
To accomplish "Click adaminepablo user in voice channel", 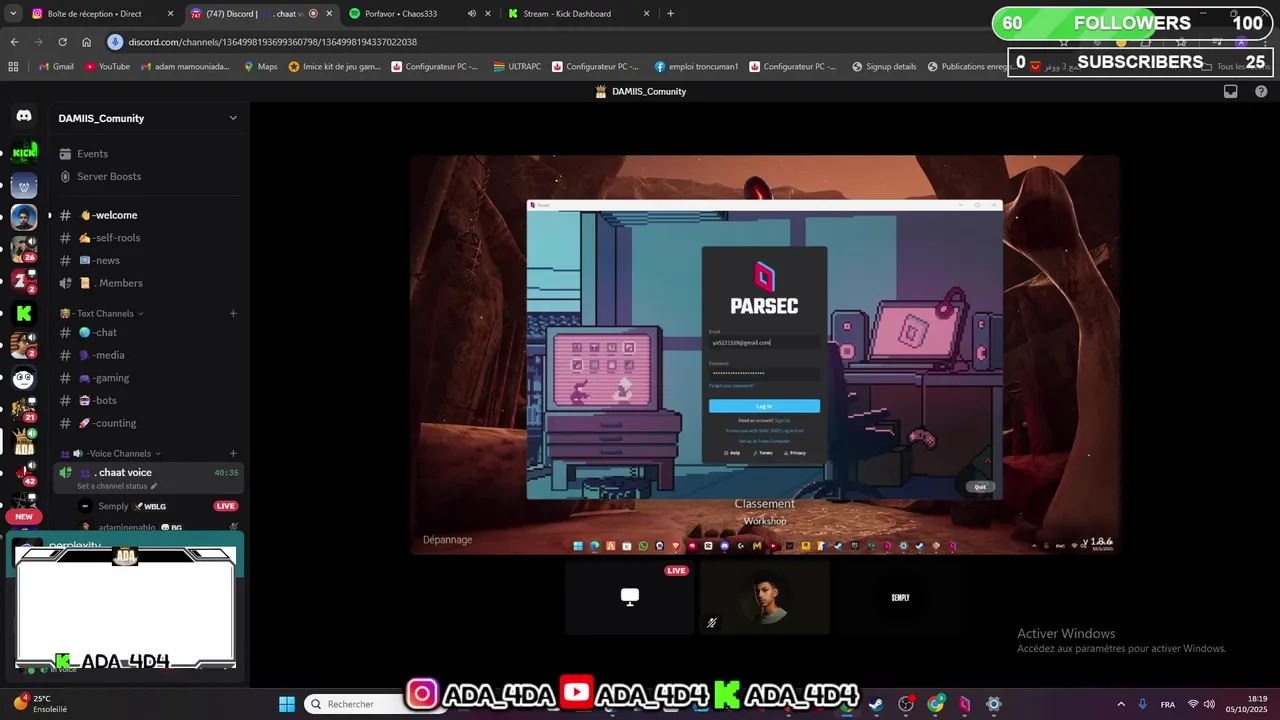I will (159, 527).
